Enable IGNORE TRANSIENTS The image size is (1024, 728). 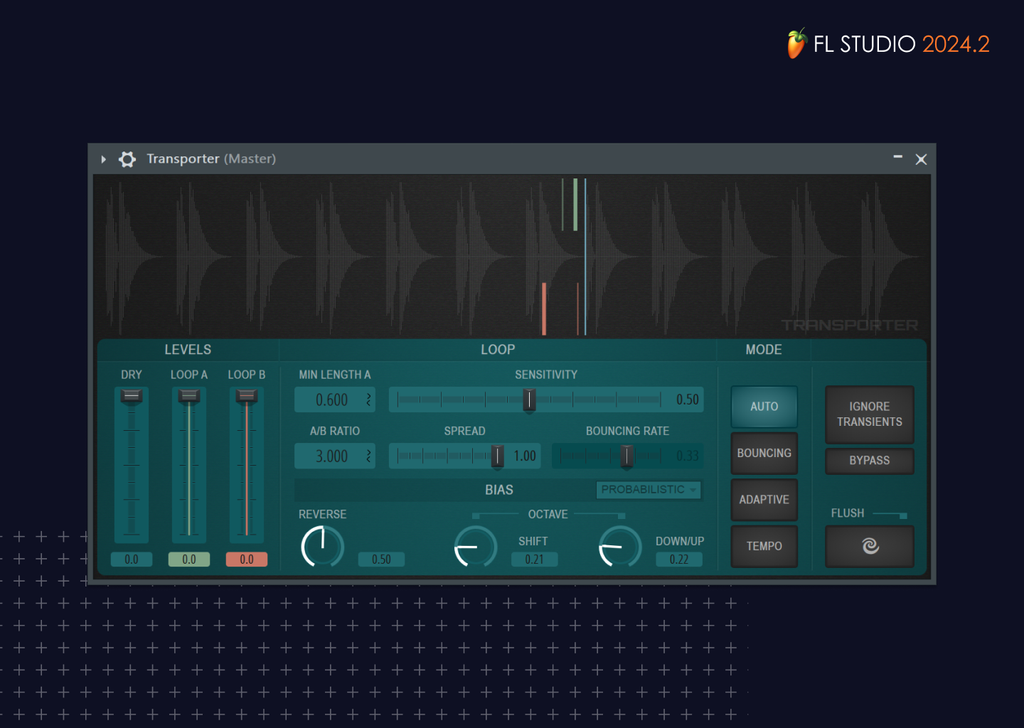click(x=868, y=414)
